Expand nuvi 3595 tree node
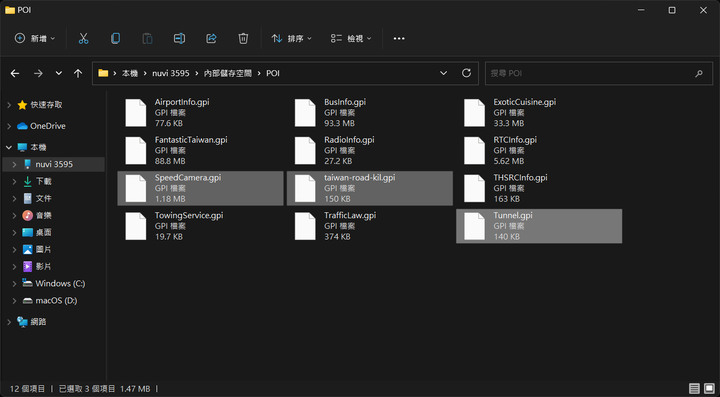The image size is (720, 397). point(15,164)
